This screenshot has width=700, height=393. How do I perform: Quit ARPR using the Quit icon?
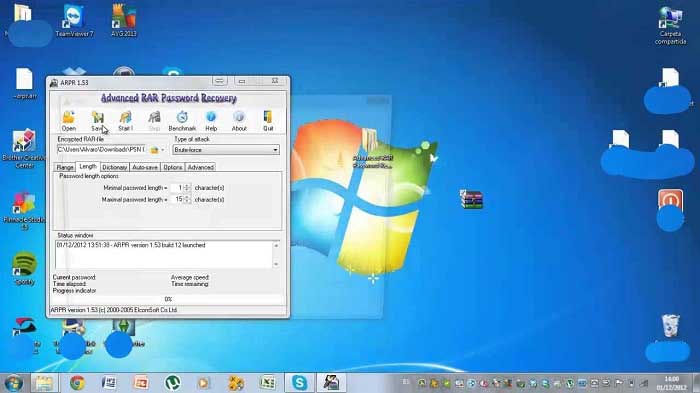pyautogui.click(x=268, y=121)
